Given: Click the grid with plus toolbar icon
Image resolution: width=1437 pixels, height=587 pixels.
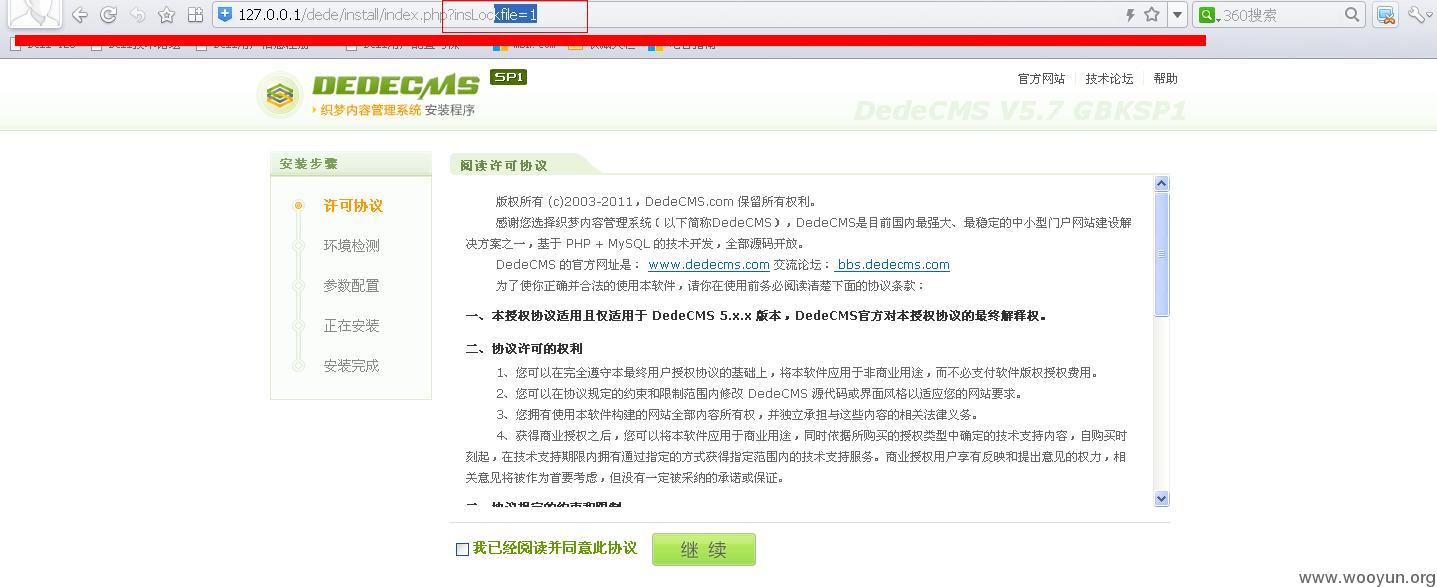Looking at the screenshot, I should click(196, 15).
